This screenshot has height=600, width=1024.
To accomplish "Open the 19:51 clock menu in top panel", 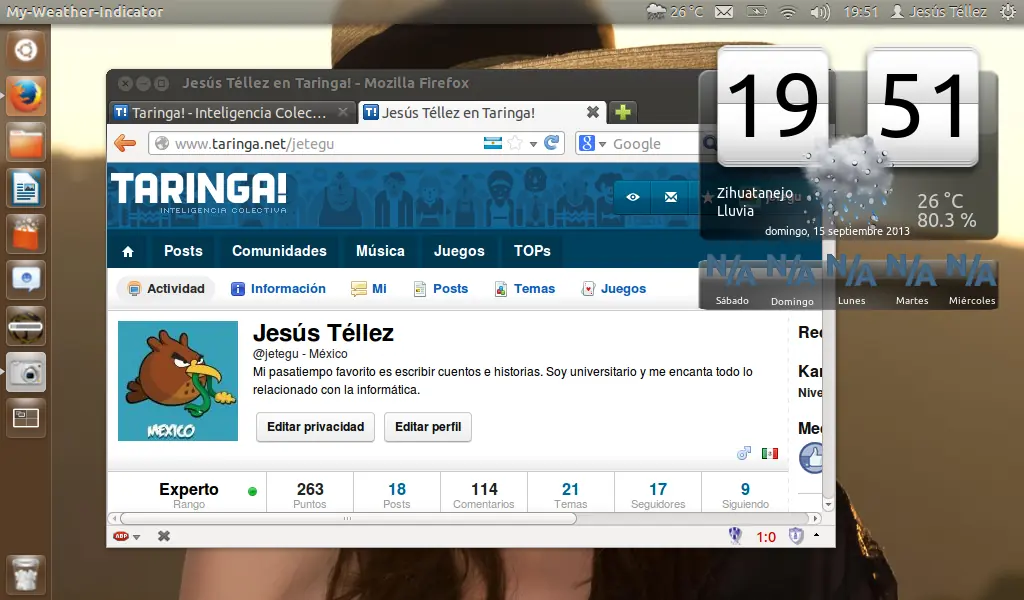I will (860, 12).
